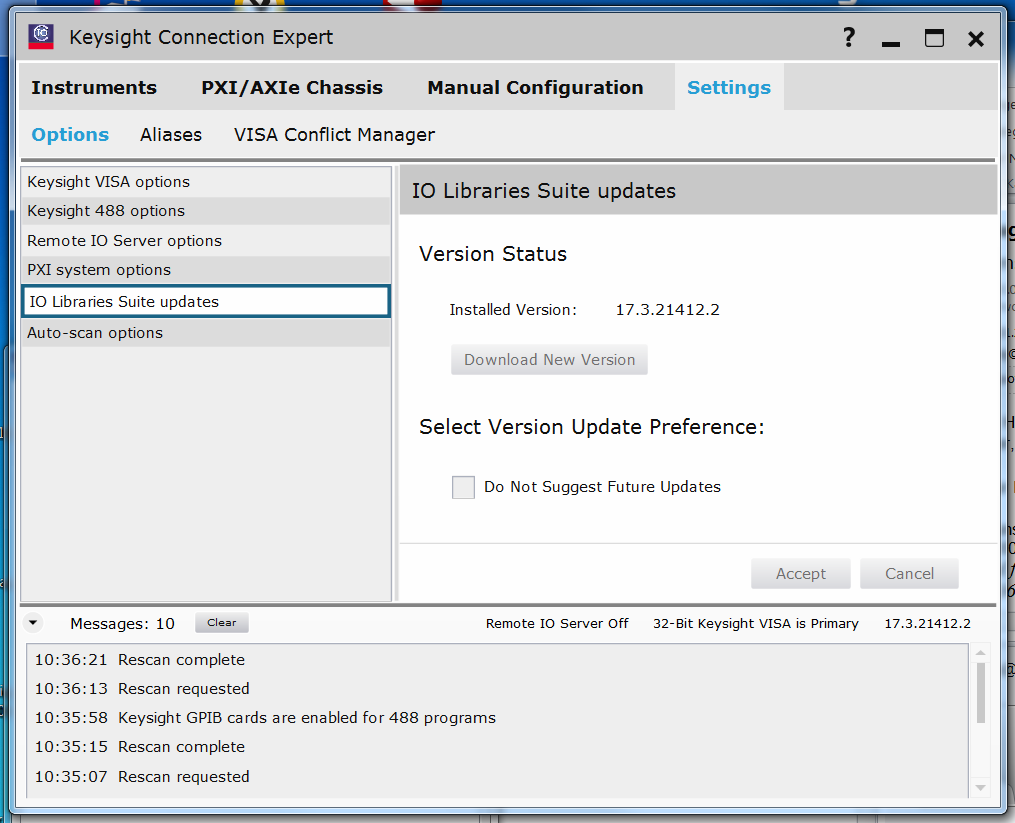Collapse the messages panel arrow

click(x=34, y=623)
